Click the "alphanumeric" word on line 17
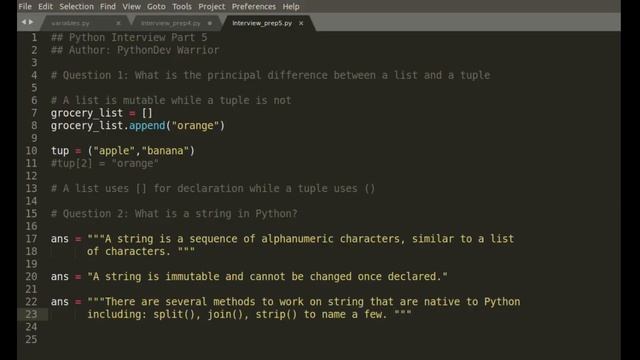The height and width of the screenshot is (360, 640). (298, 239)
